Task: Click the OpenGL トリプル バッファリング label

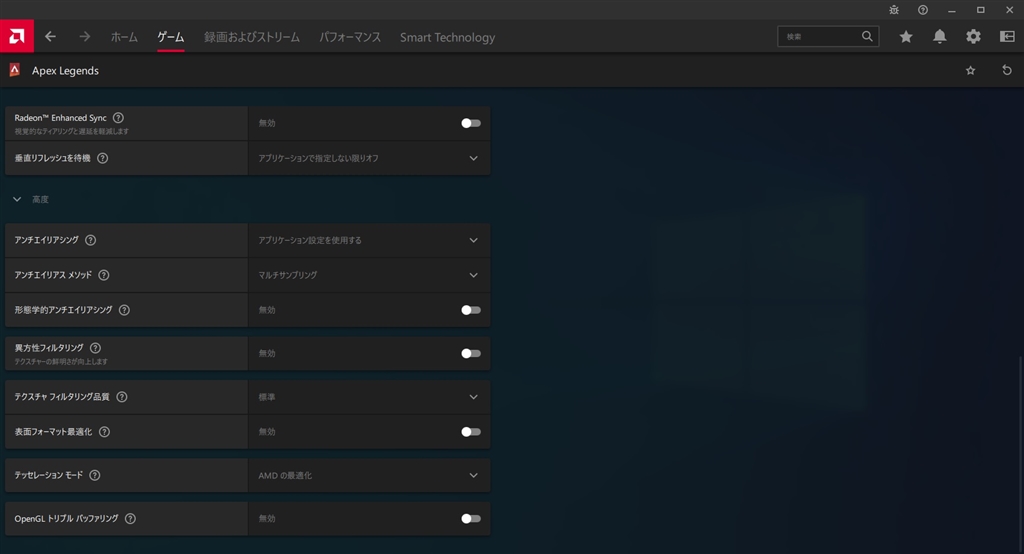Action: [x=66, y=519]
